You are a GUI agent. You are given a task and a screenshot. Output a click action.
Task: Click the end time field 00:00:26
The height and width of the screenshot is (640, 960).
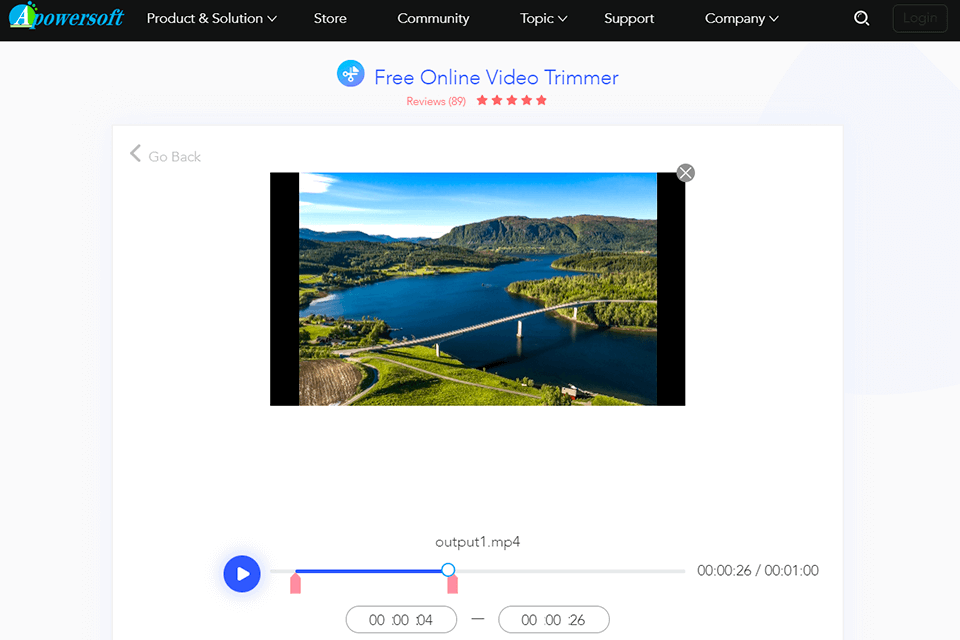point(553,620)
